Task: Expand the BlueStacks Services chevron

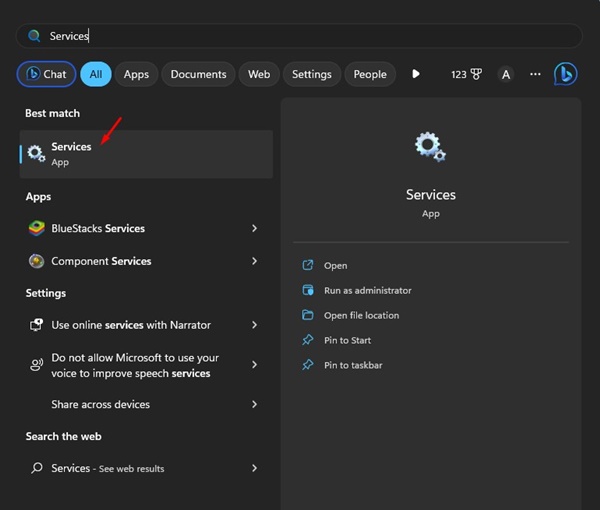Action: pyautogui.click(x=254, y=228)
